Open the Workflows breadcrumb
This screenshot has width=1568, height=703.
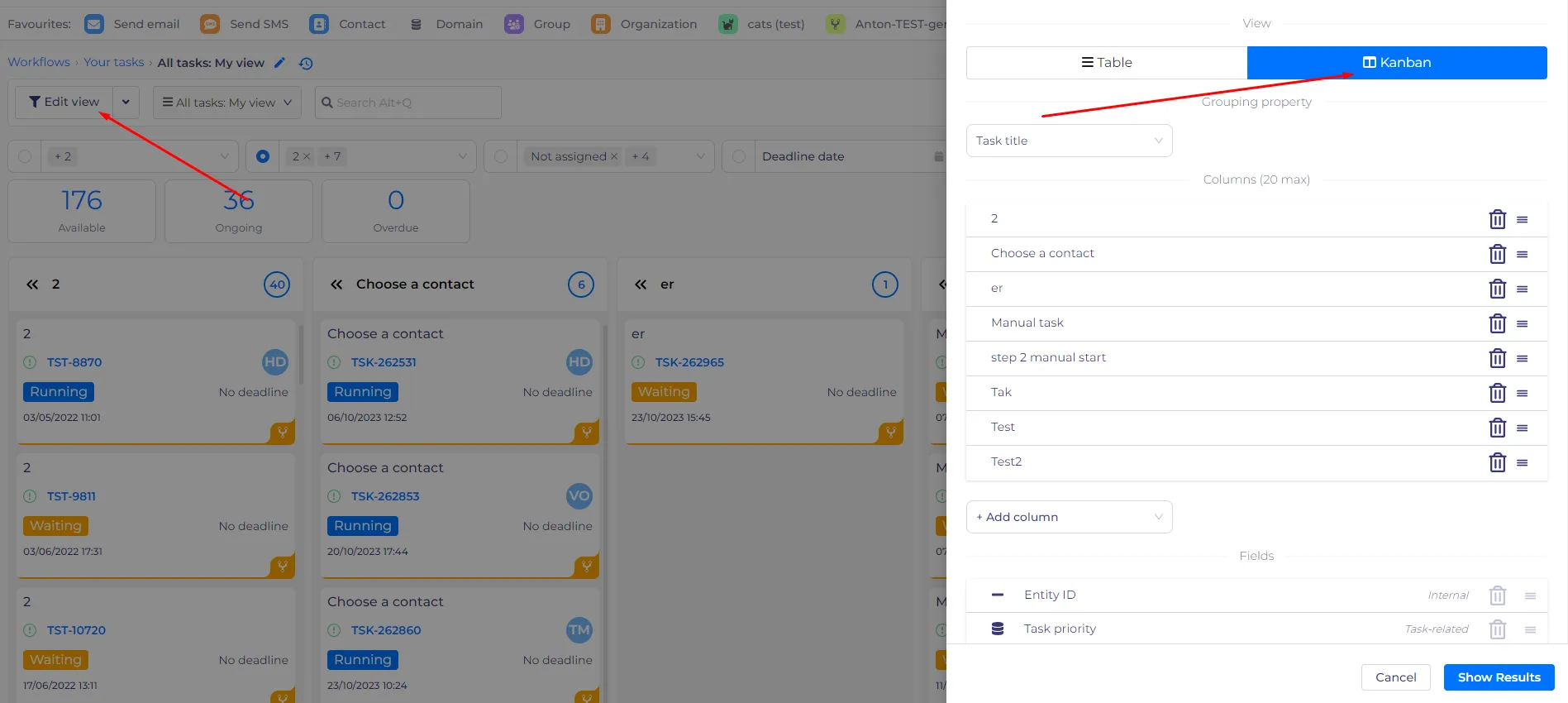(x=39, y=62)
